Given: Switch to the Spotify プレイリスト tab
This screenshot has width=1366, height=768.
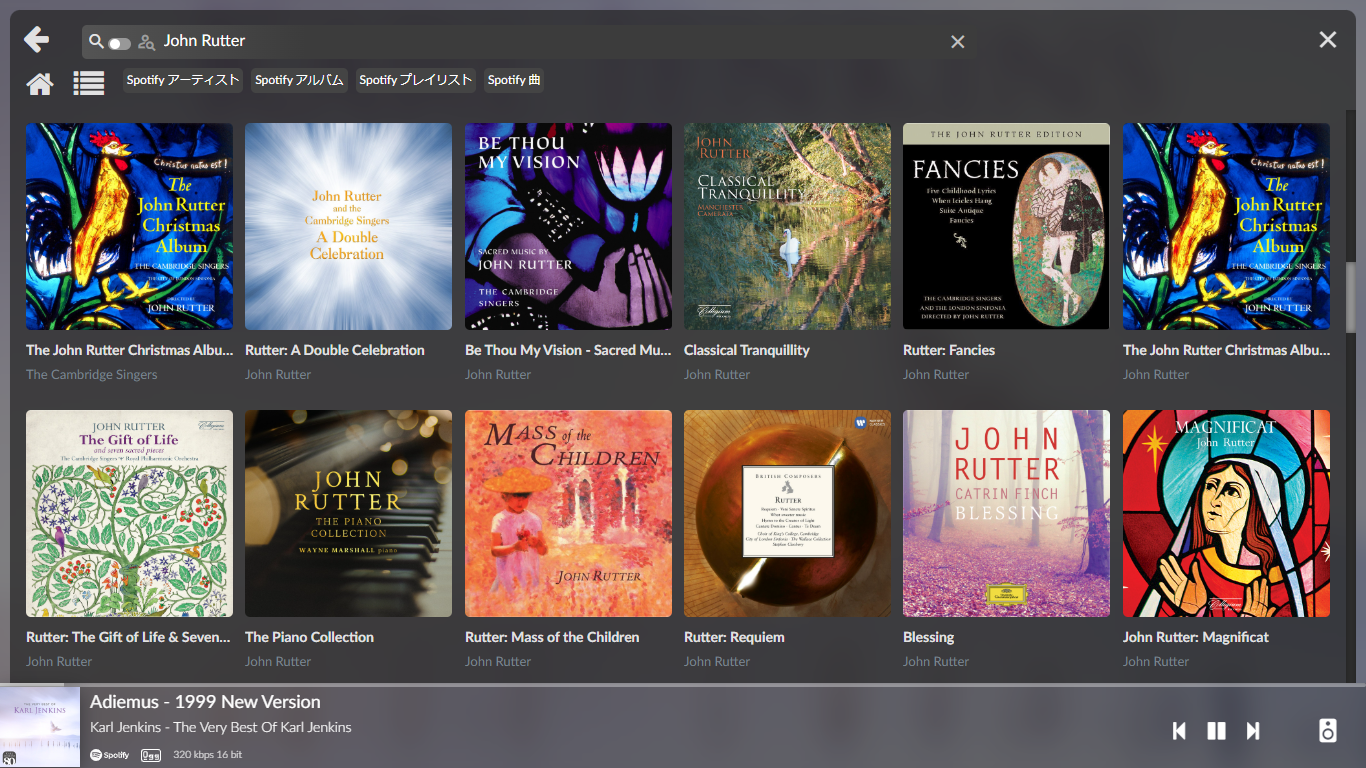Looking at the screenshot, I should click(x=415, y=80).
